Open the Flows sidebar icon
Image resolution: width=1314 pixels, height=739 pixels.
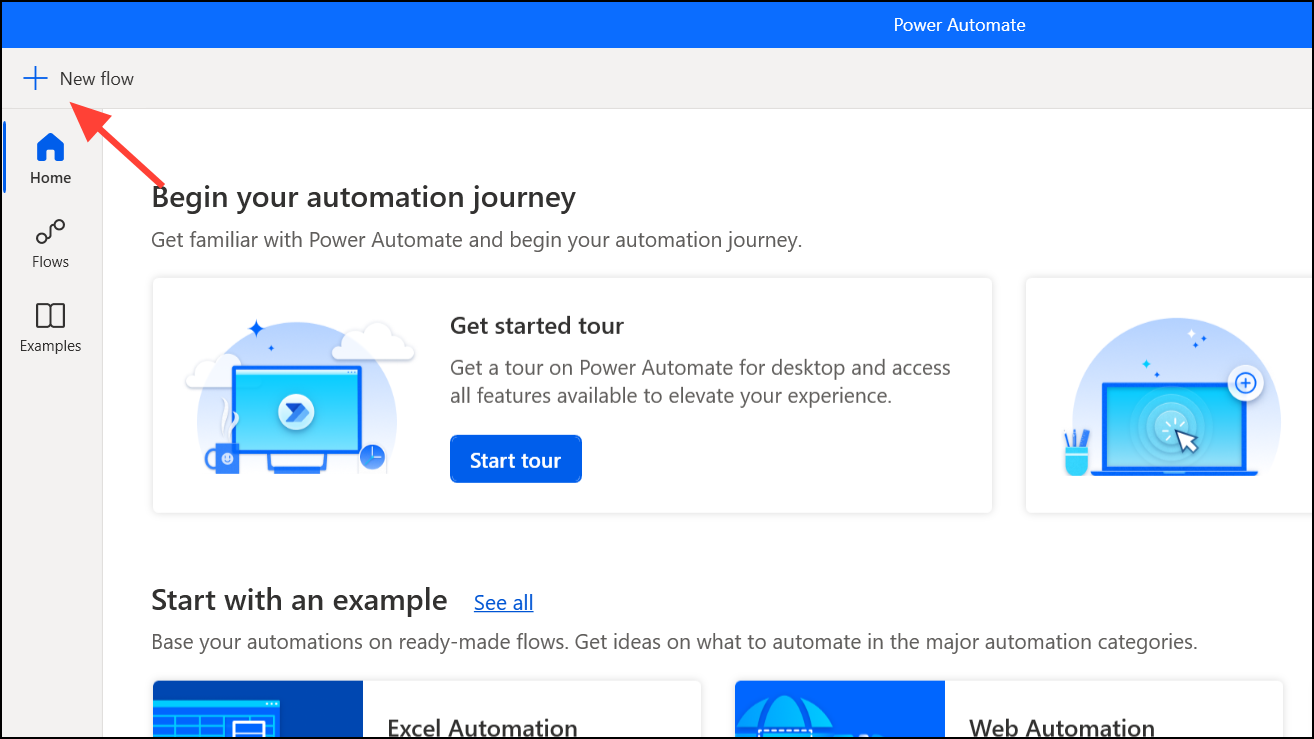pyautogui.click(x=50, y=232)
